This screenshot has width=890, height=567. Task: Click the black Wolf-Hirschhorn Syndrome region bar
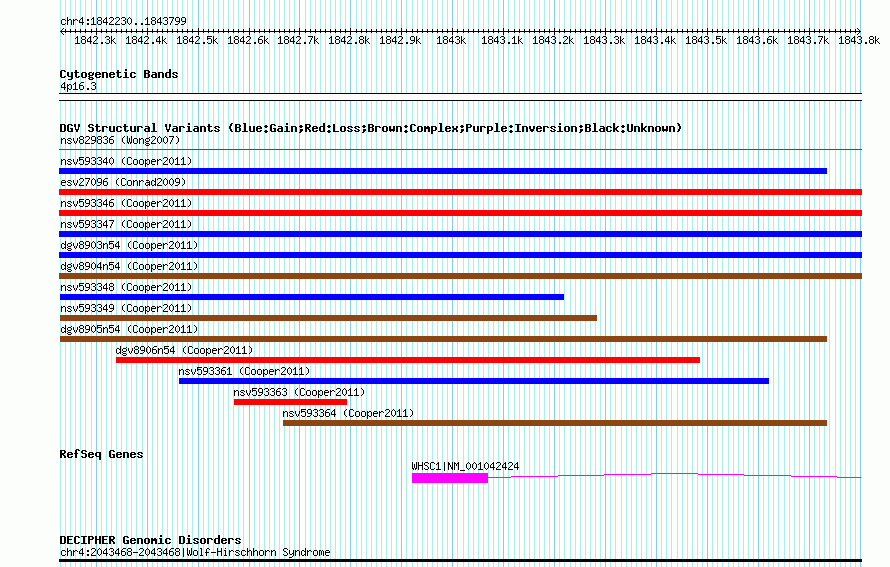tap(460, 561)
